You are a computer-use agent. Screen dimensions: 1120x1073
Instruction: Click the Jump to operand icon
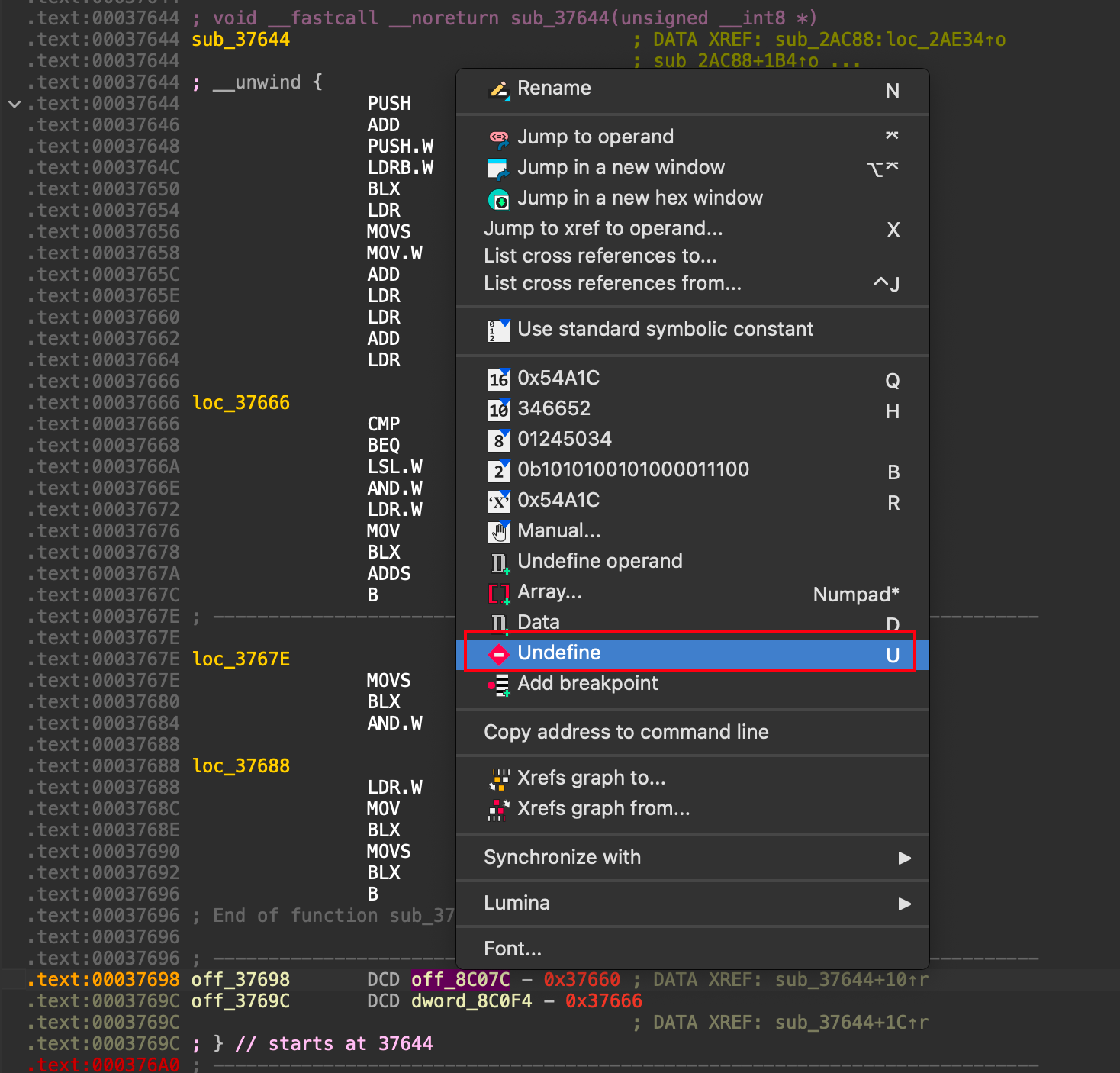pyautogui.click(x=499, y=138)
